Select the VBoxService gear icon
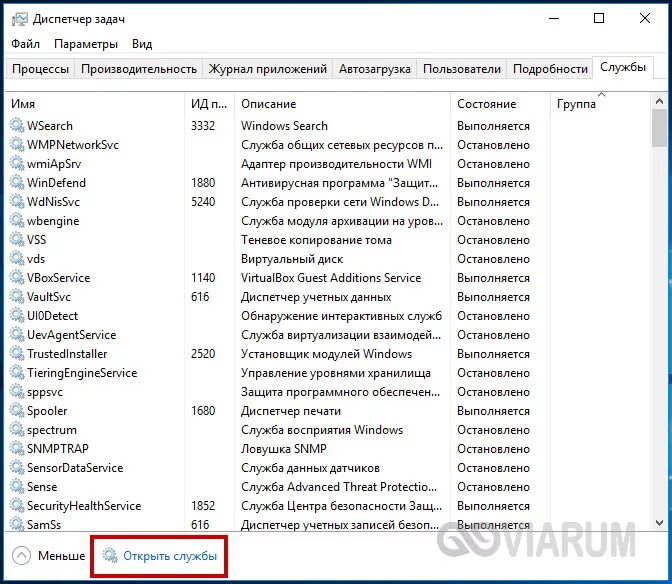Image resolution: width=672 pixels, height=584 pixels. pos(17,278)
